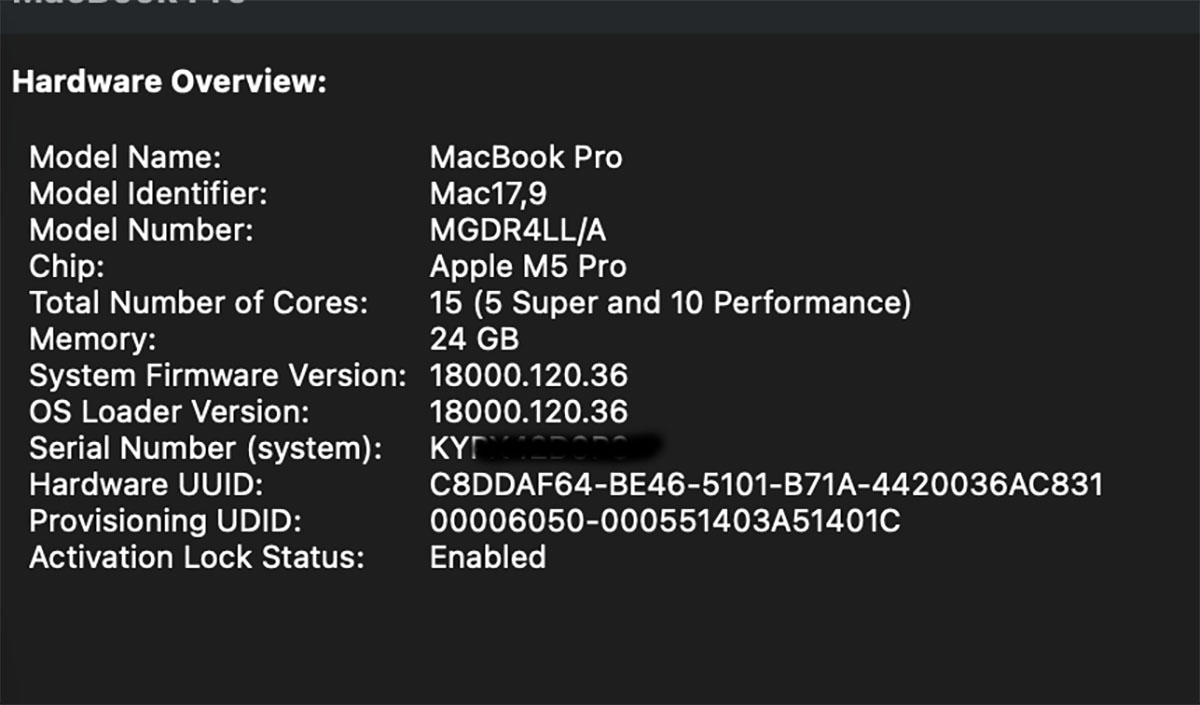Click the Hardware UUID value
The width and height of the screenshot is (1200, 705).
(x=766, y=484)
